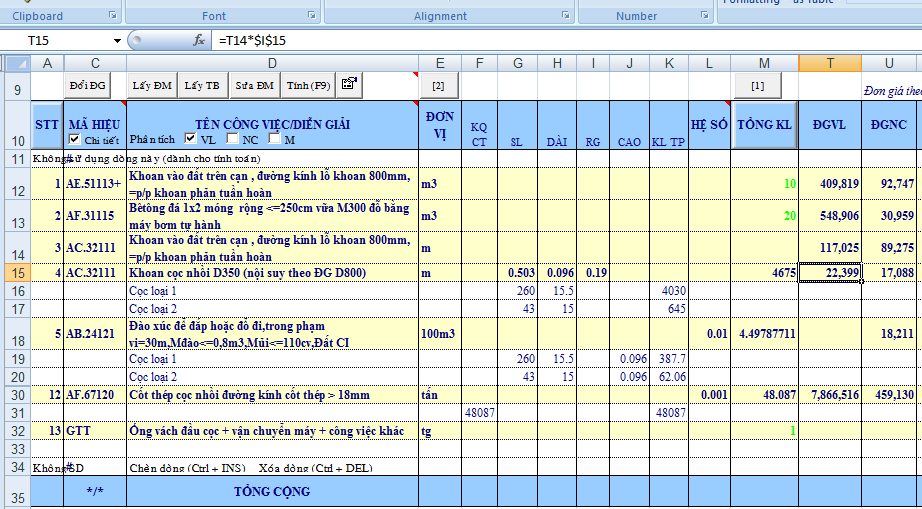
Task: Toggle the Chi tiết checkbox
Action: [x=74, y=140]
